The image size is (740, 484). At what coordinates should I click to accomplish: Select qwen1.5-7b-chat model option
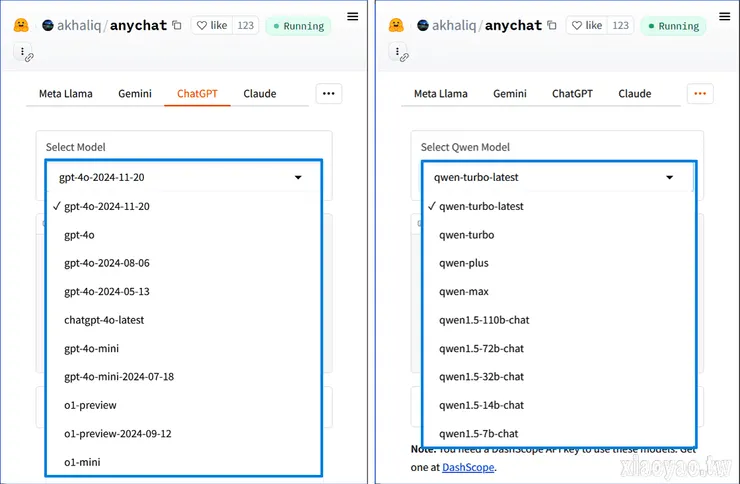point(559,434)
